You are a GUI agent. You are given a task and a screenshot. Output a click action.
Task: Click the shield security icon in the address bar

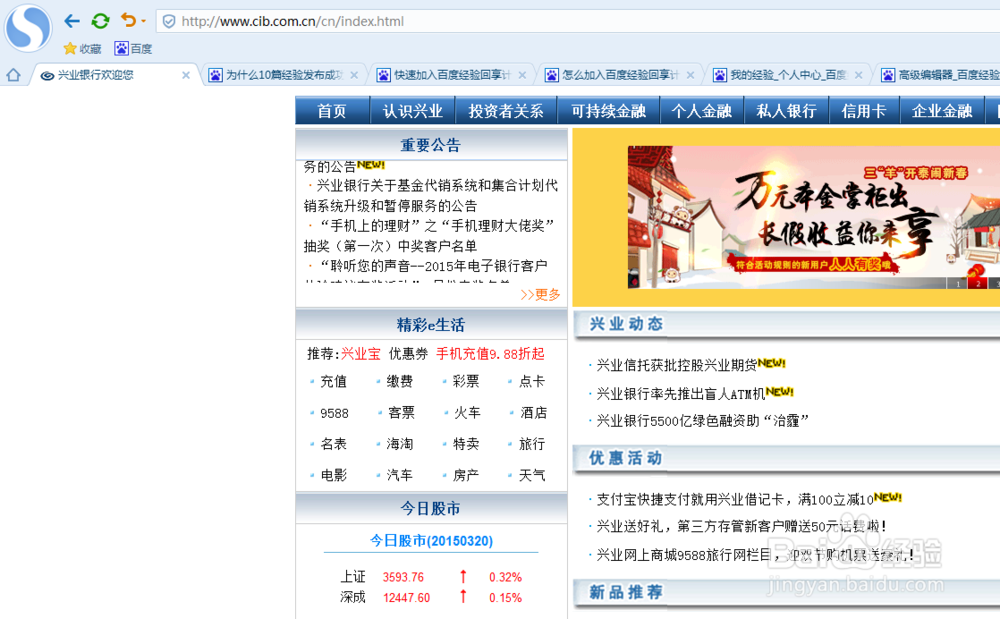168,22
